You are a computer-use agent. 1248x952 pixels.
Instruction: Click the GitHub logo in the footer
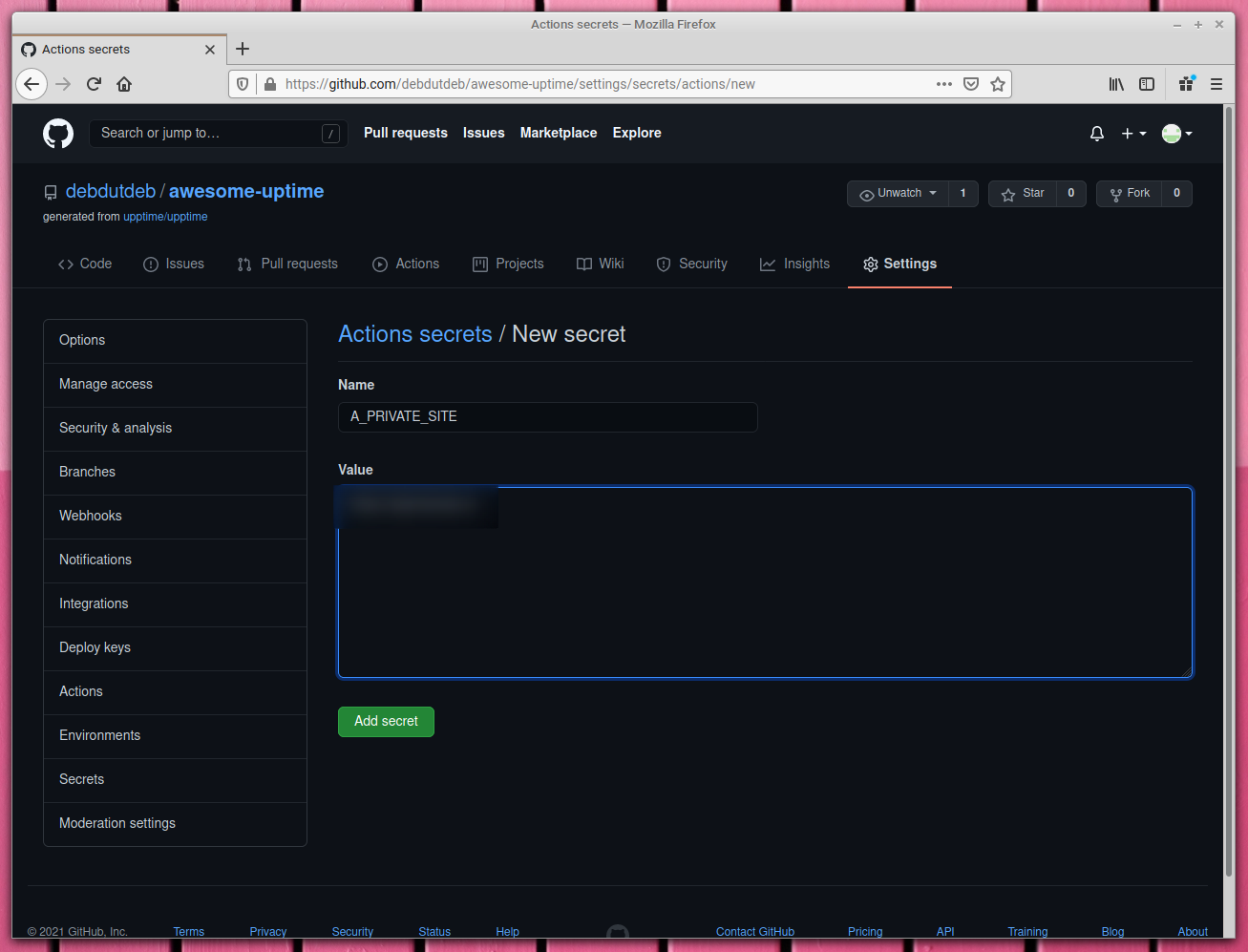pyautogui.click(x=618, y=932)
